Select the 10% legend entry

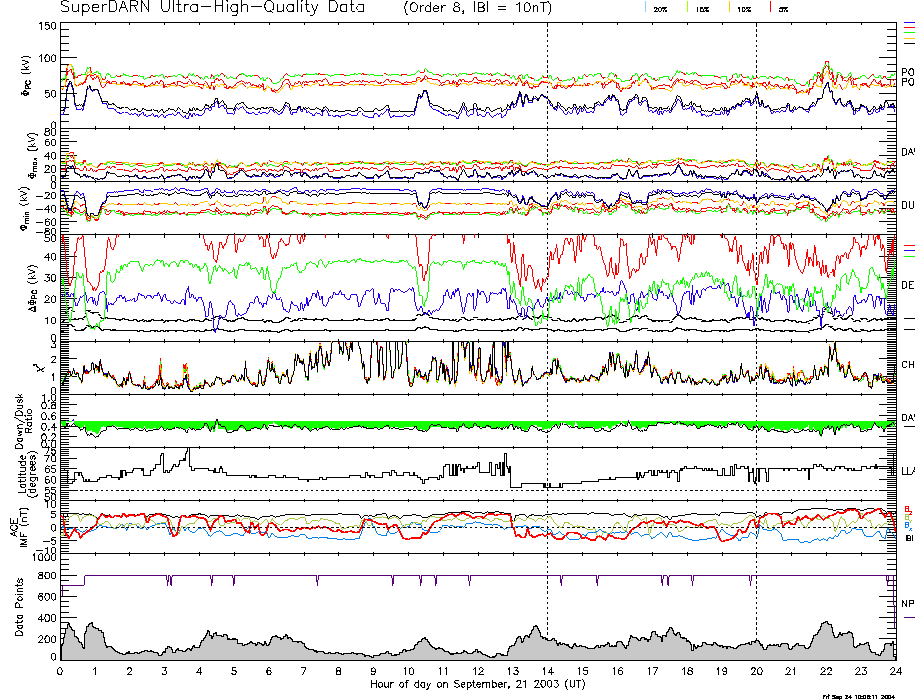tap(743, 8)
